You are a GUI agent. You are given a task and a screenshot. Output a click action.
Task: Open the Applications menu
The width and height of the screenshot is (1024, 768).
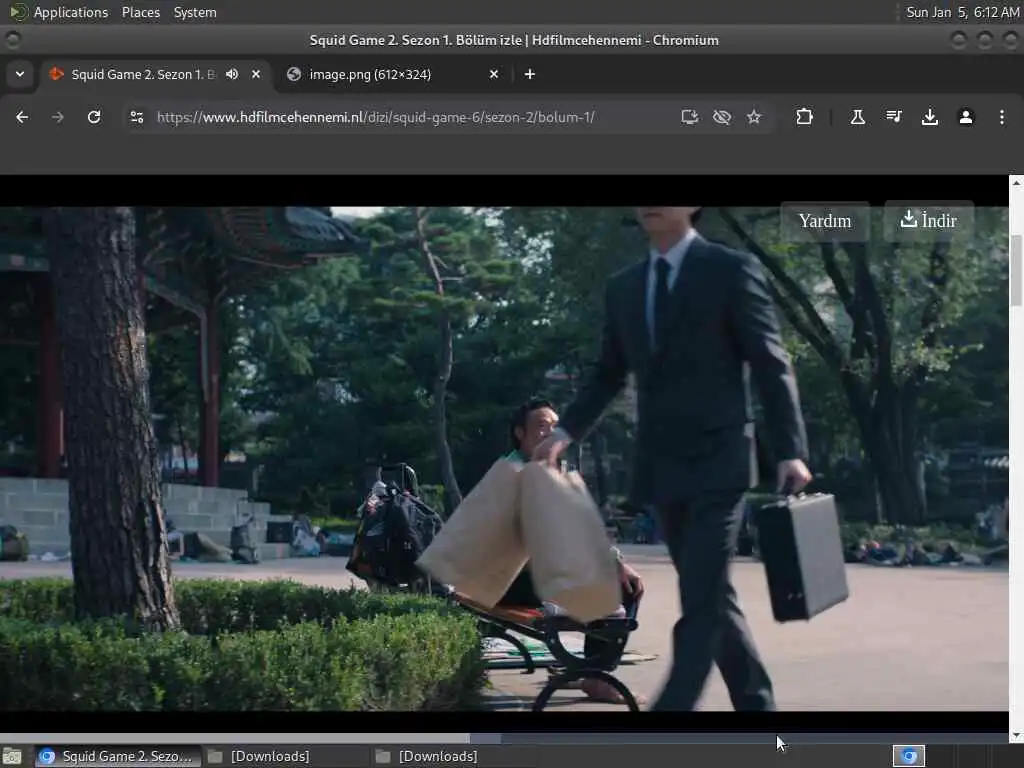click(71, 12)
